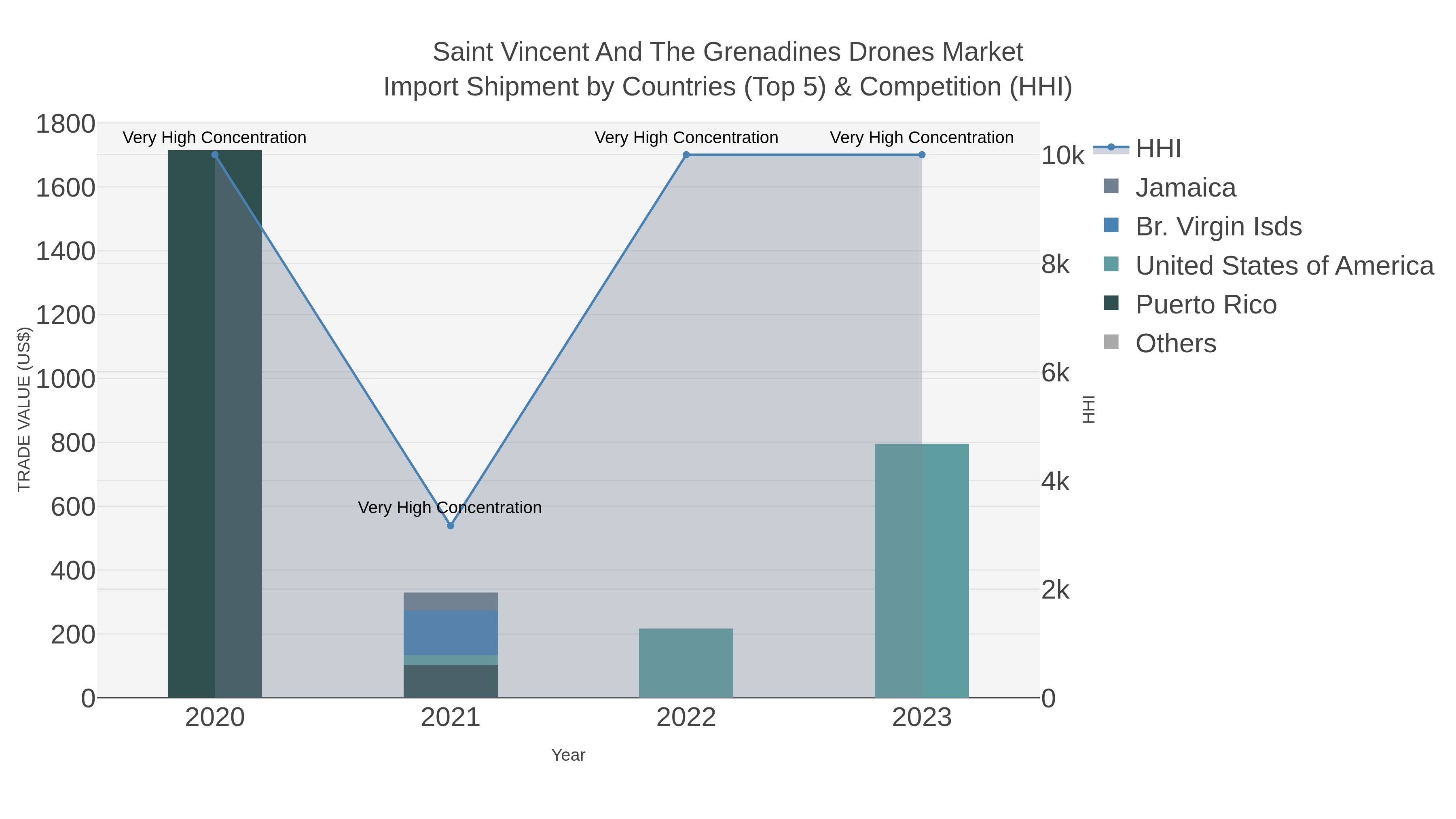Toggle the HHI legend entry
Viewport: 1456px width, 819px height.
[1136, 149]
